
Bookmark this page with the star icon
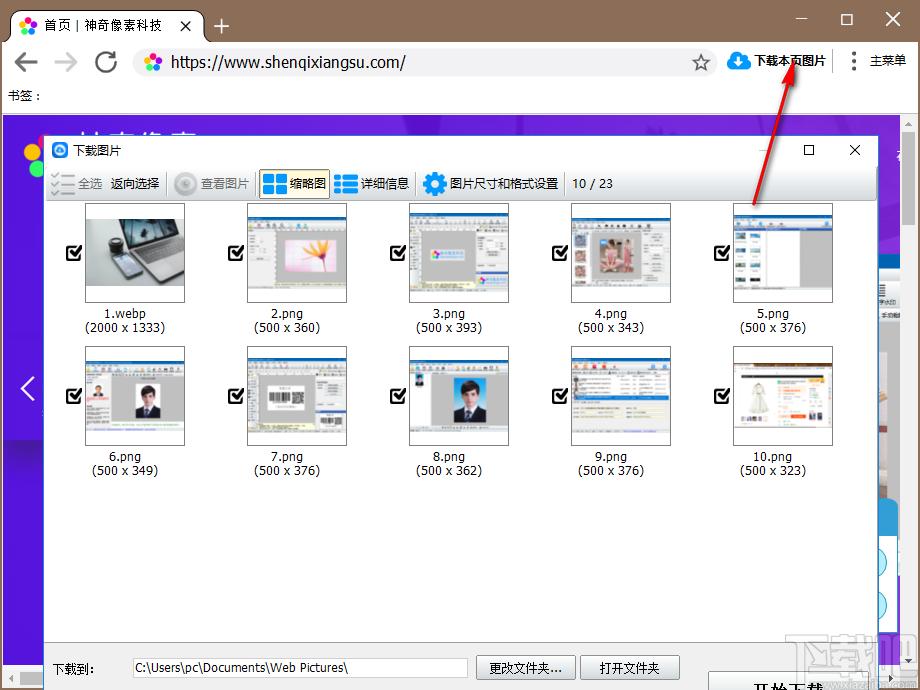click(x=701, y=62)
